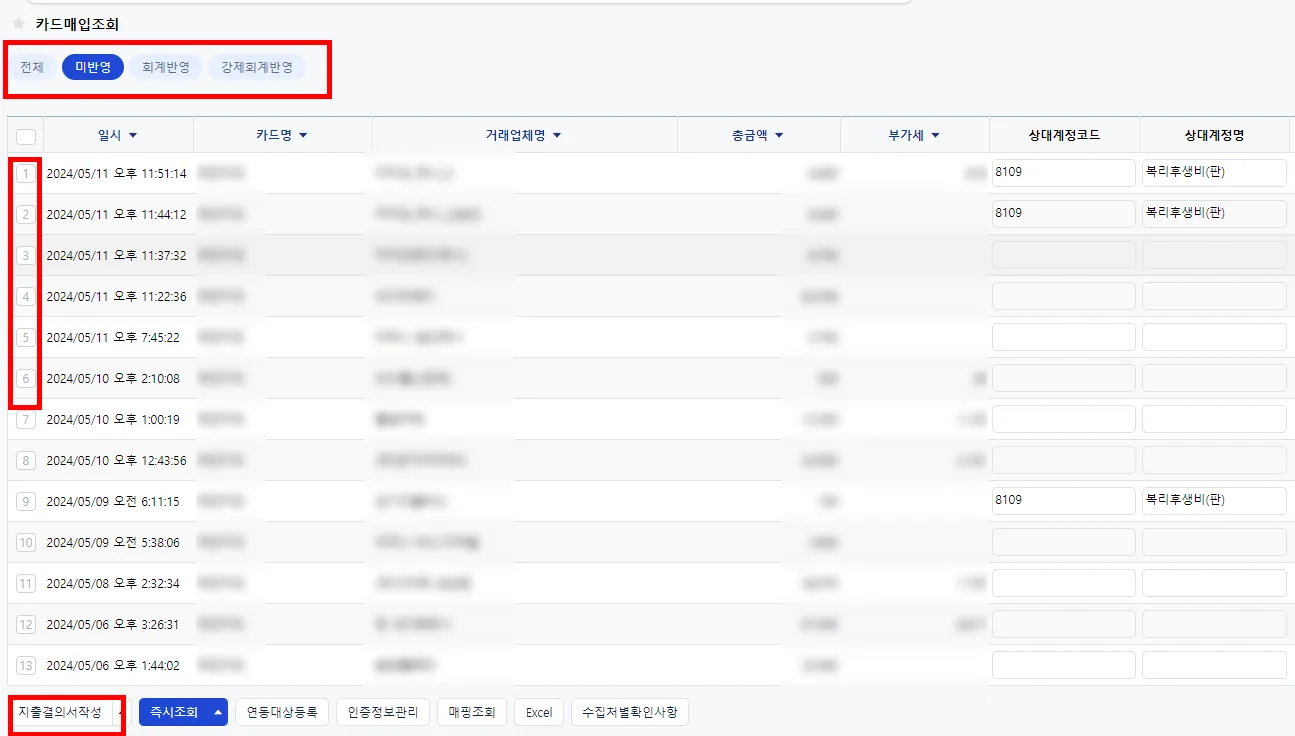The image size is (1295, 736).
Task: Expand the arrow beside 즉시조회 button
Action: (218, 712)
